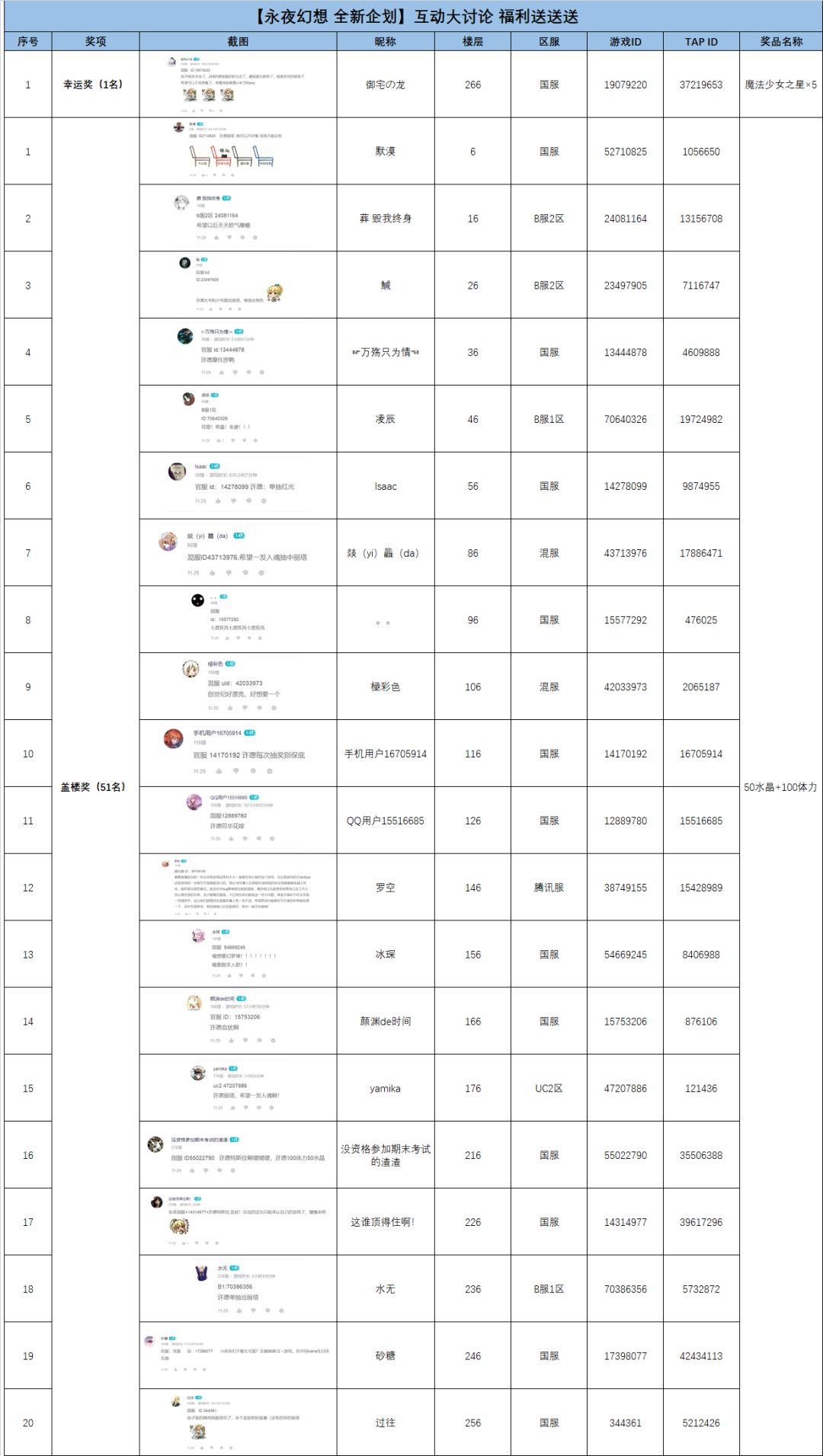Click the 水无 avatar in row 18 screenshot
Screen dimensions: 823x1456
202,1273
